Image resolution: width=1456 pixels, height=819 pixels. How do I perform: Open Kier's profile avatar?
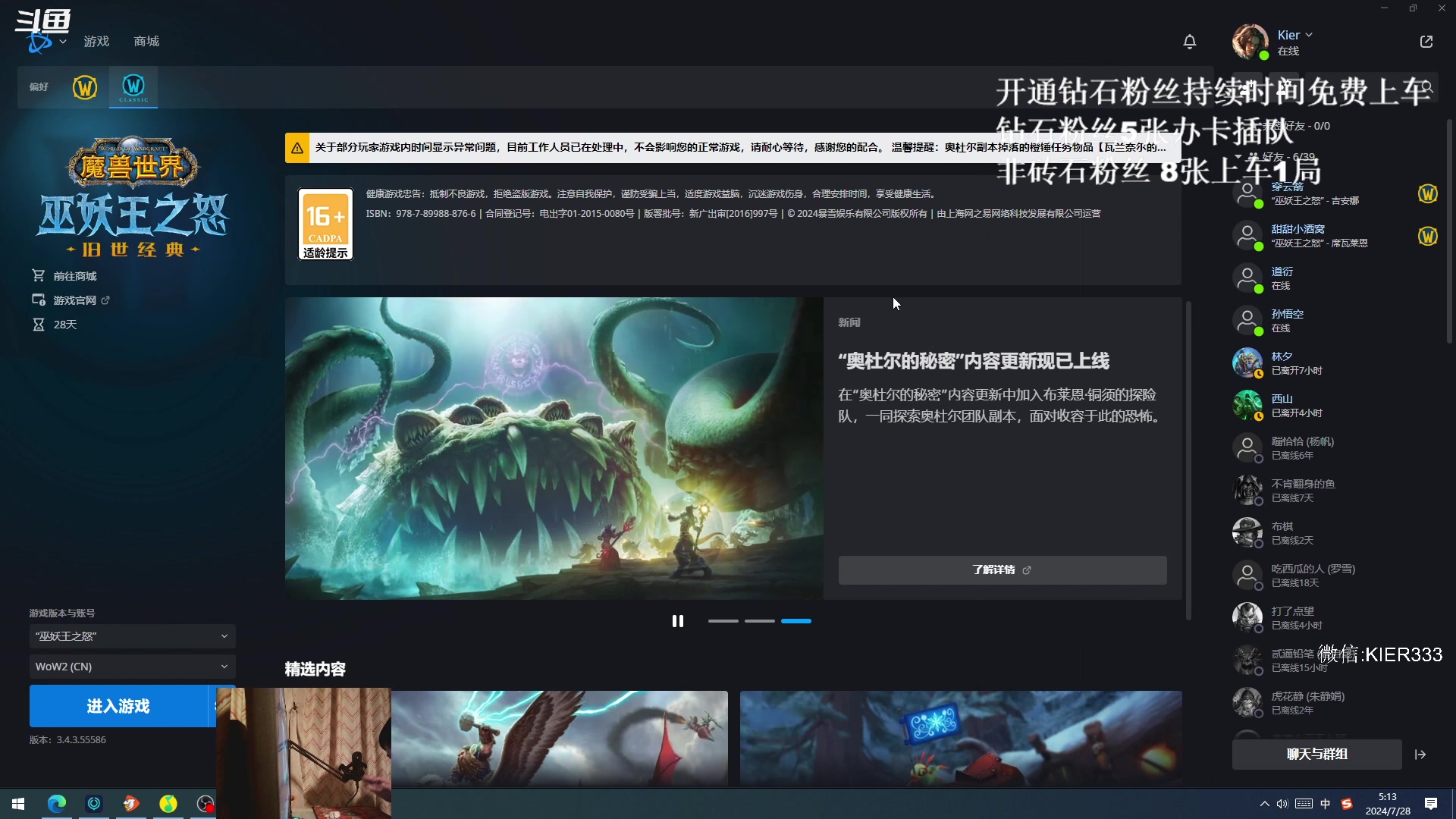[x=1250, y=42]
